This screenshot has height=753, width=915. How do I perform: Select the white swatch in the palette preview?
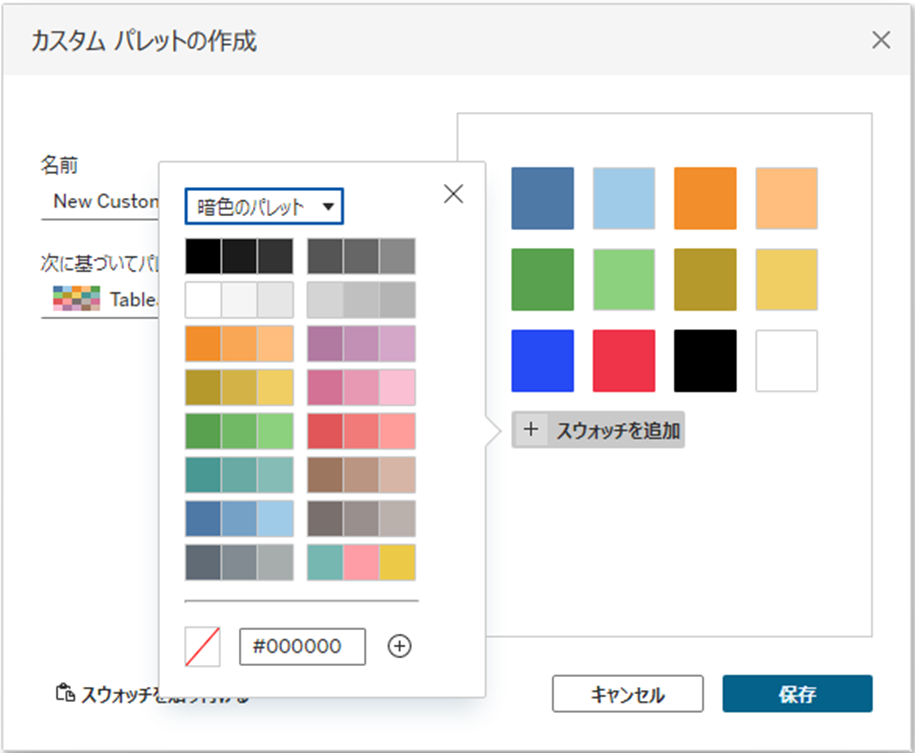[786, 361]
